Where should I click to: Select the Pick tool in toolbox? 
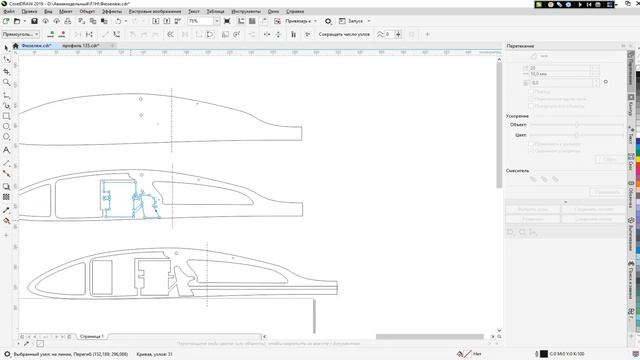pyautogui.click(x=6, y=48)
